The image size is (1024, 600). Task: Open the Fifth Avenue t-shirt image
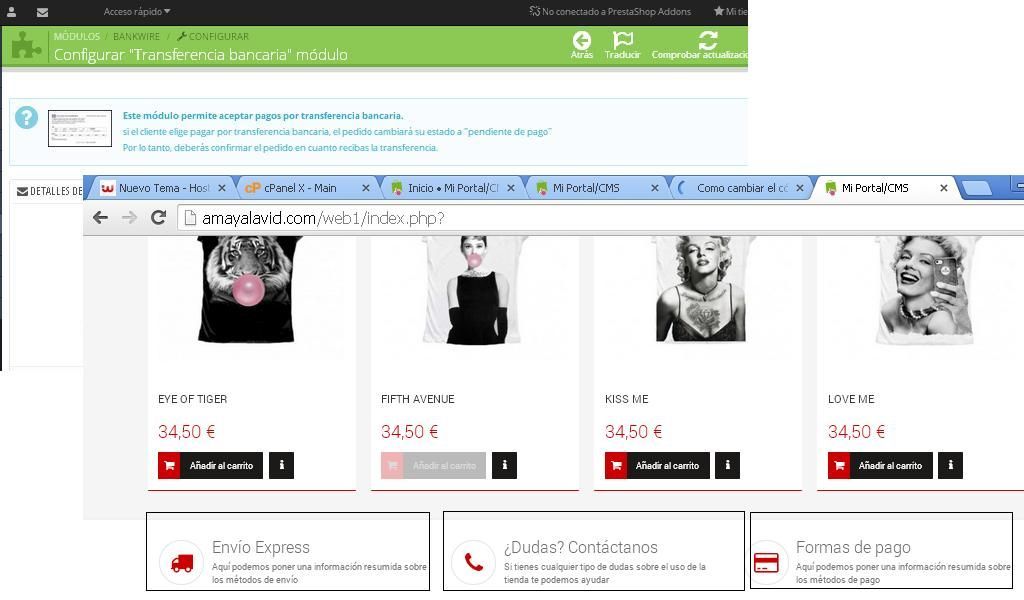coord(475,291)
